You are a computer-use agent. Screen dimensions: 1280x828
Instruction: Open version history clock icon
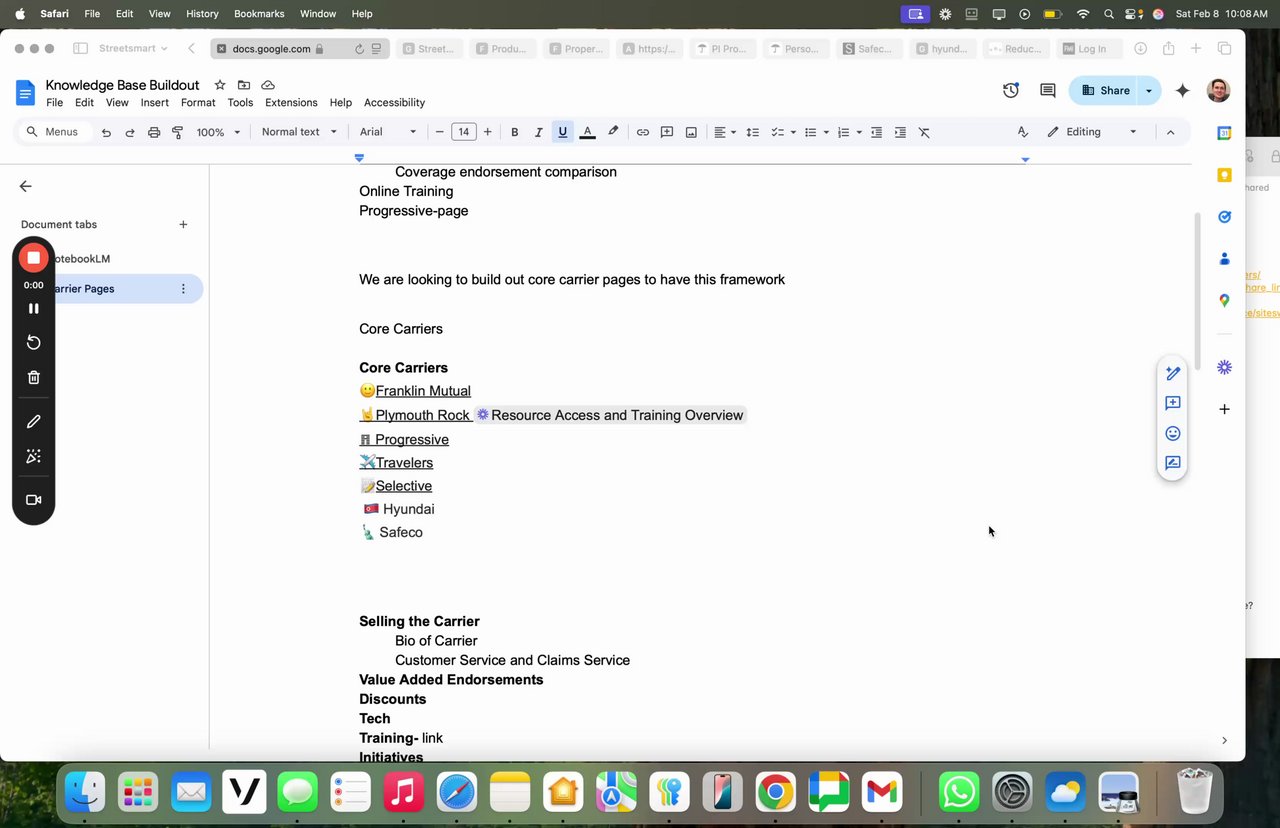click(x=1011, y=90)
